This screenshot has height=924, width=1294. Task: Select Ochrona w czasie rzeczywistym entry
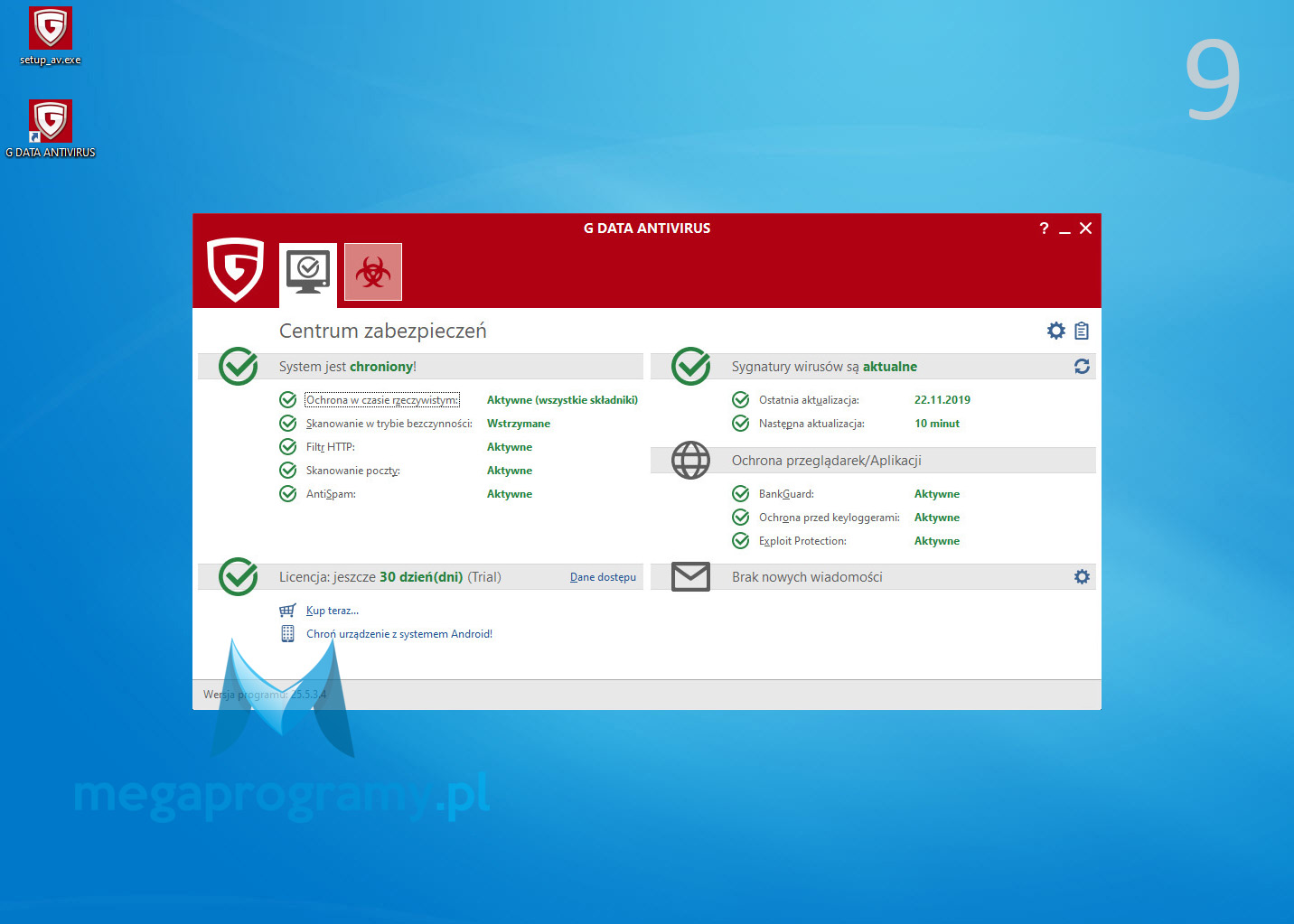[x=382, y=400]
